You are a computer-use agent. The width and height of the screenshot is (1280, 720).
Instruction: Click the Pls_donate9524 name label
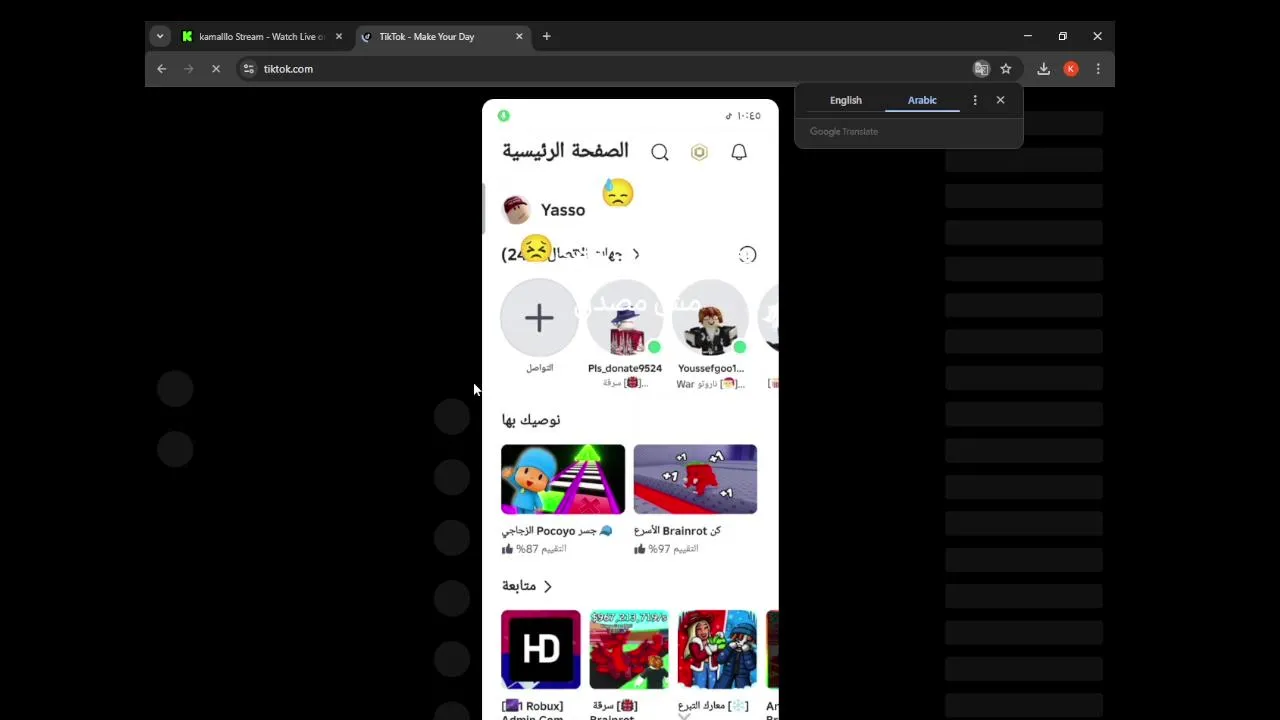[x=625, y=368]
